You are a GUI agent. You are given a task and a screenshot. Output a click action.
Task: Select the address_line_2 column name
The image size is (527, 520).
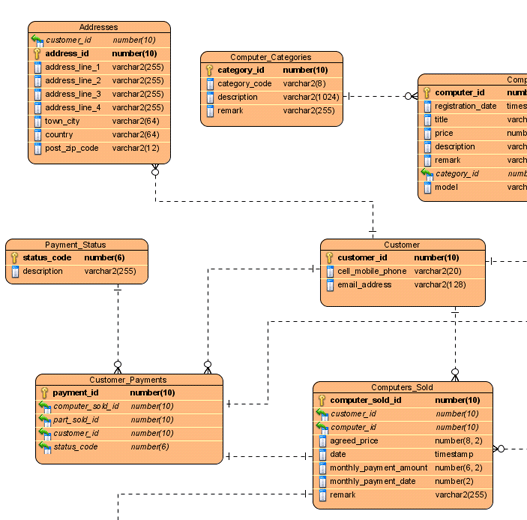tap(73, 81)
